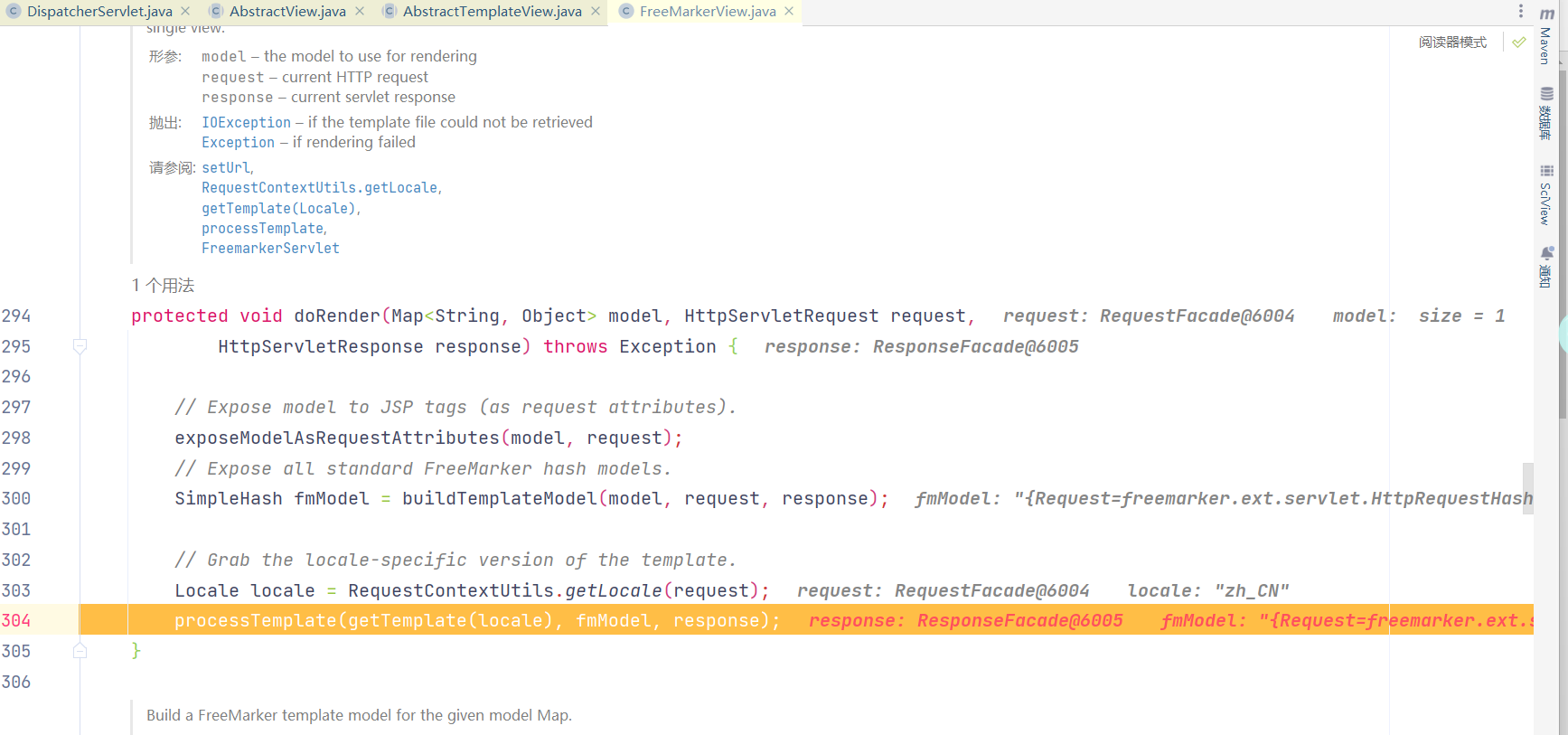Follow the getTemplate(Locale) link

[x=278, y=208]
